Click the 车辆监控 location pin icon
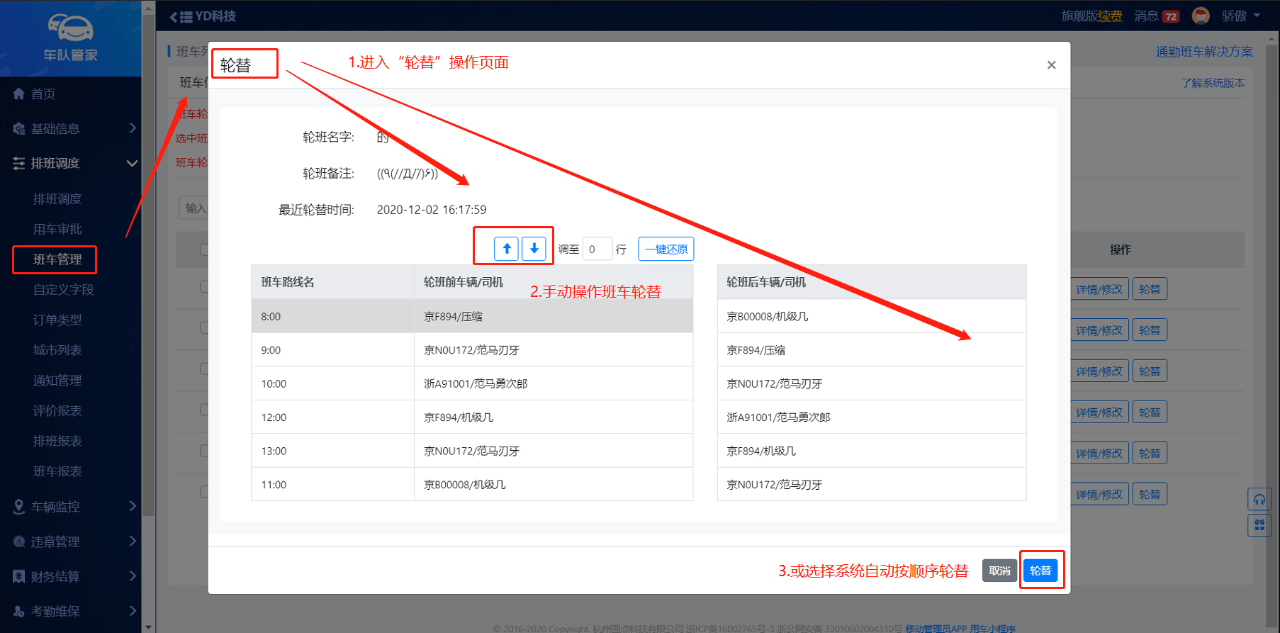1280x633 pixels. [18, 507]
